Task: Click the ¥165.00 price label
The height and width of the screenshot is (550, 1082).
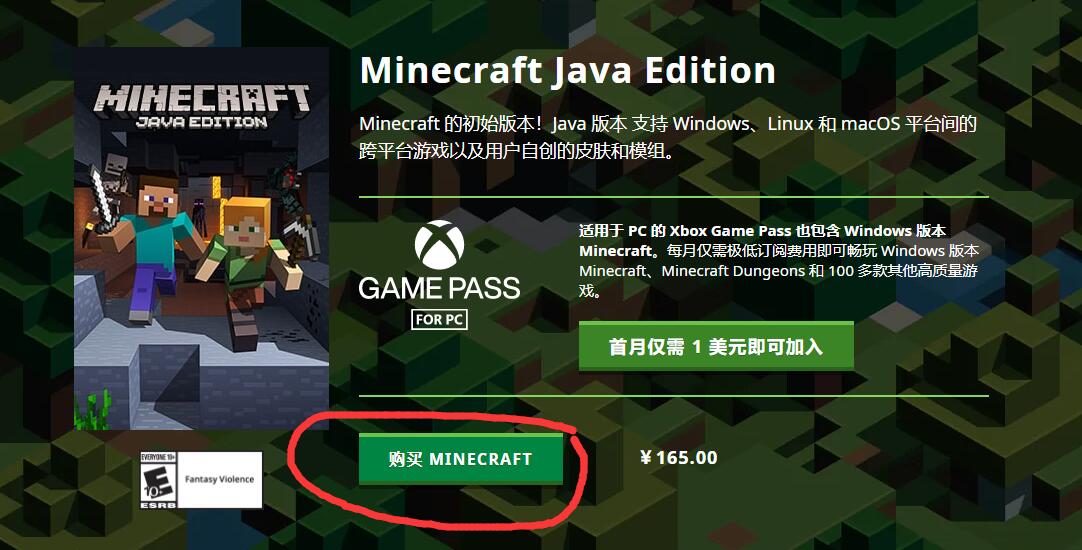Action: click(x=679, y=458)
